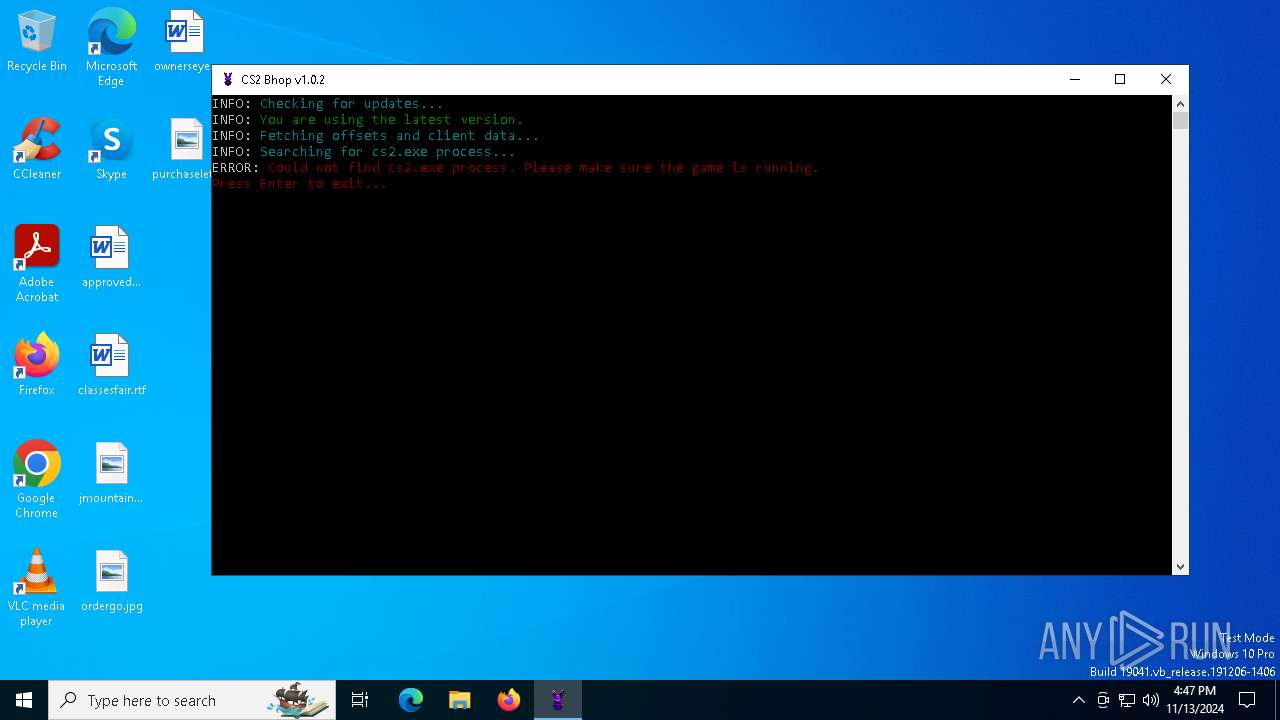1280x720 pixels.
Task: Click console scrollbar down arrow
Action: [x=1180, y=567]
